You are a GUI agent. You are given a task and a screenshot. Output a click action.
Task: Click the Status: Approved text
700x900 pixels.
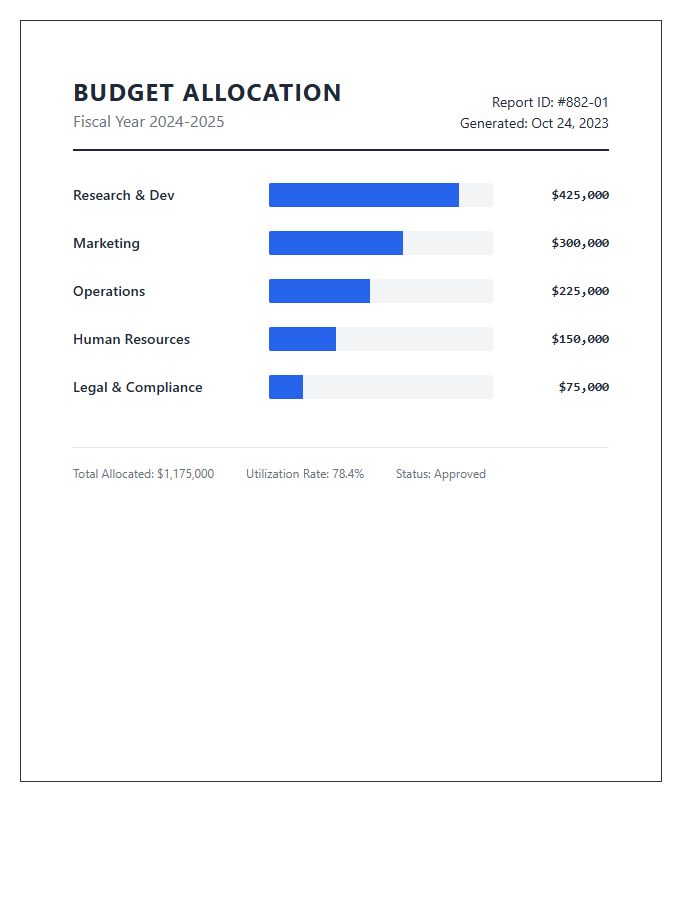pyautogui.click(x=441, y=474)
